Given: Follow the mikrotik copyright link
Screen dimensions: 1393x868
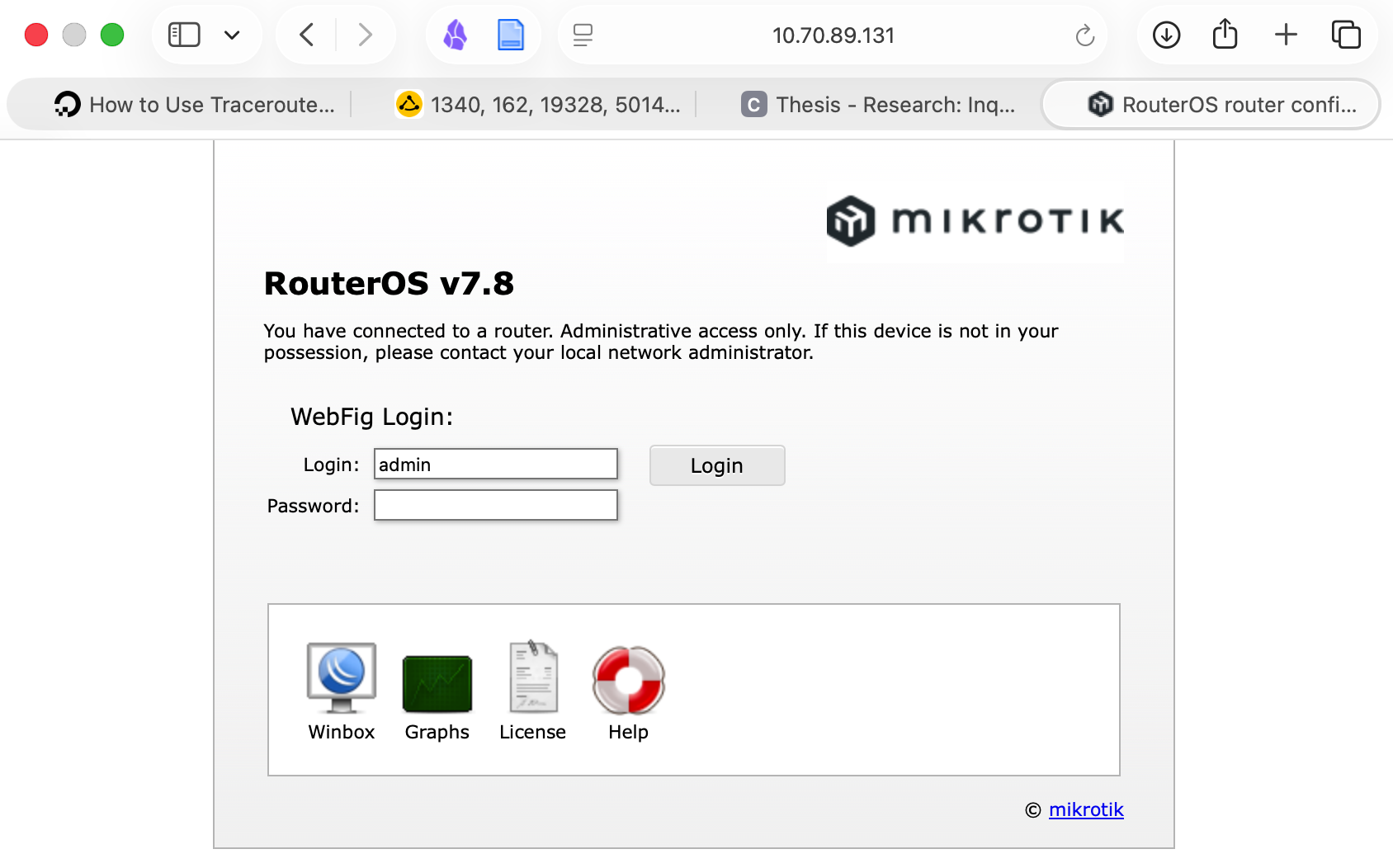Looking at the screenshot, I should click(1086, 809).
